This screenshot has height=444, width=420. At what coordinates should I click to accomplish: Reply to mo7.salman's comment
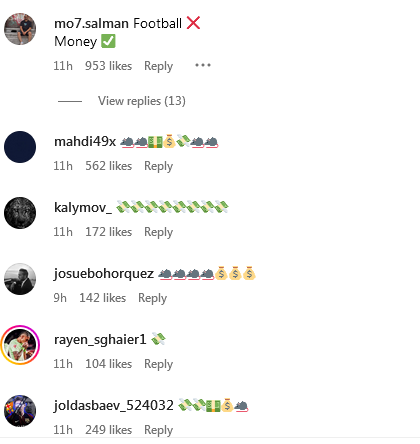(x=159, y=66)
